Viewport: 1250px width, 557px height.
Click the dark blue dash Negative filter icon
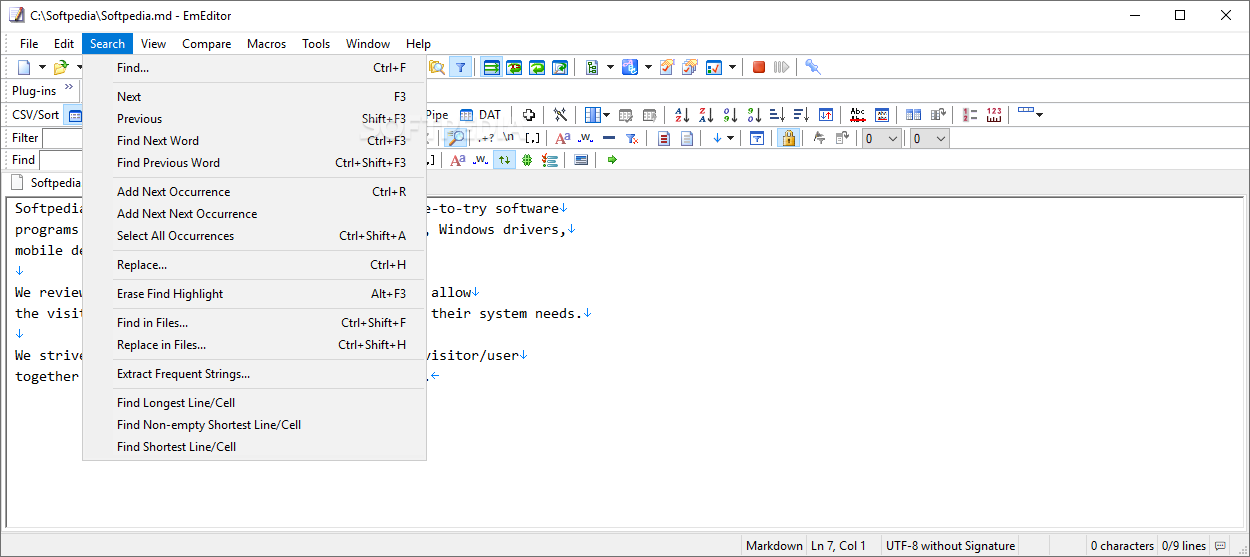click(610, 138)
